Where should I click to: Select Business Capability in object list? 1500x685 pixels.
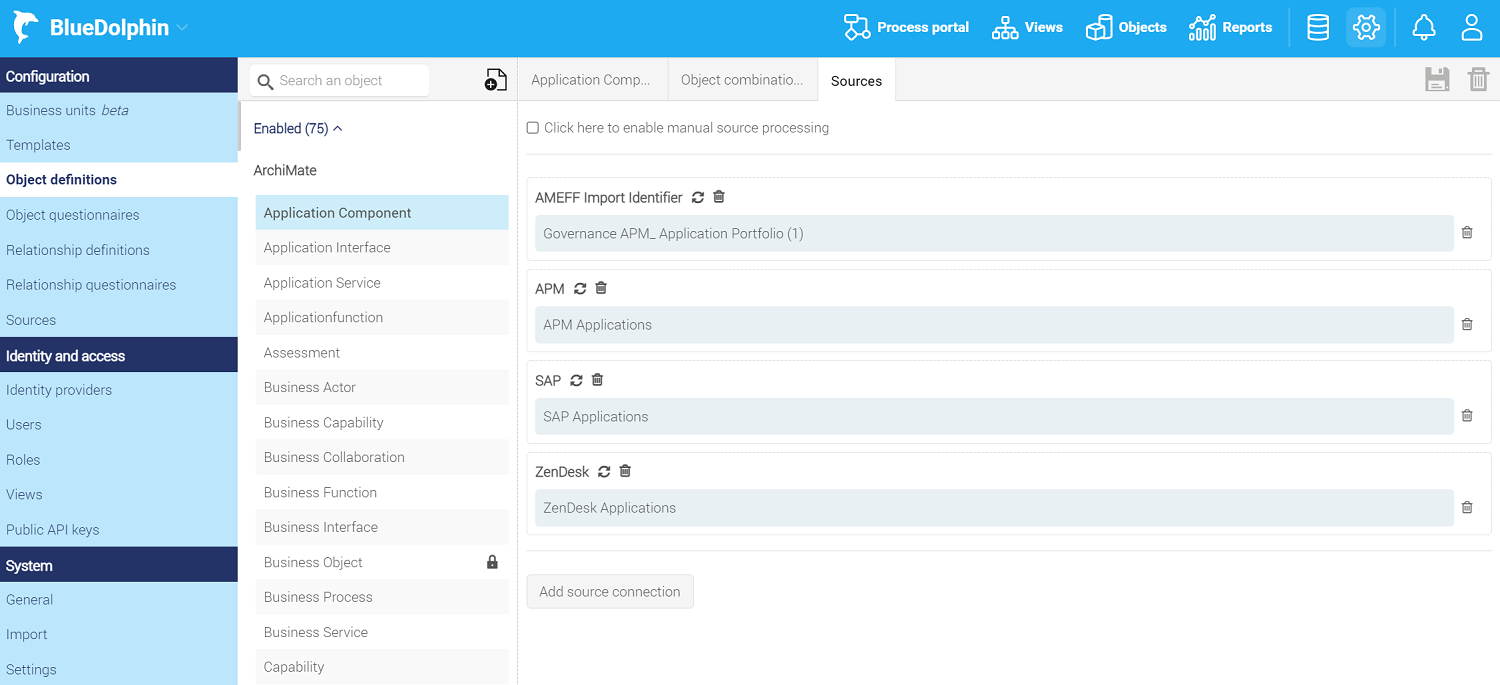382,423
